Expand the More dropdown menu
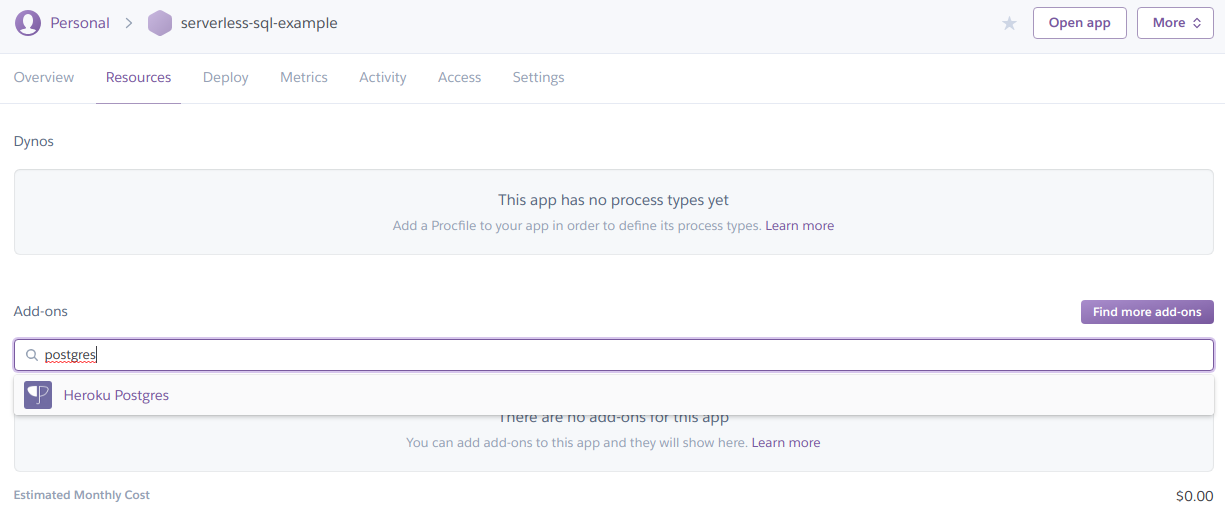1225x513 pixels. (x=1175, y=23)
